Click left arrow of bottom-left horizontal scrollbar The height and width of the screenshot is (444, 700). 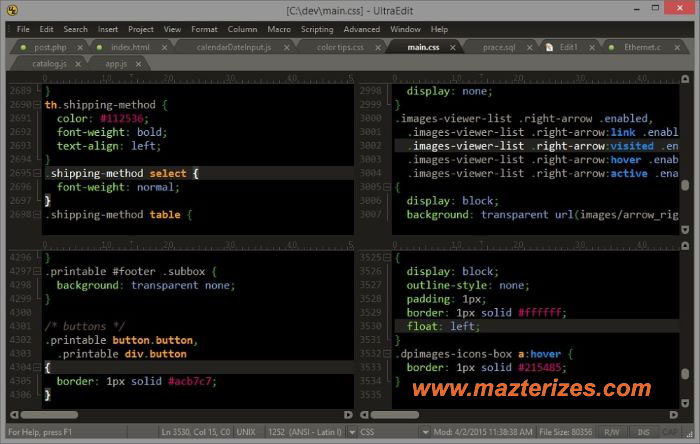click(14, 415)
